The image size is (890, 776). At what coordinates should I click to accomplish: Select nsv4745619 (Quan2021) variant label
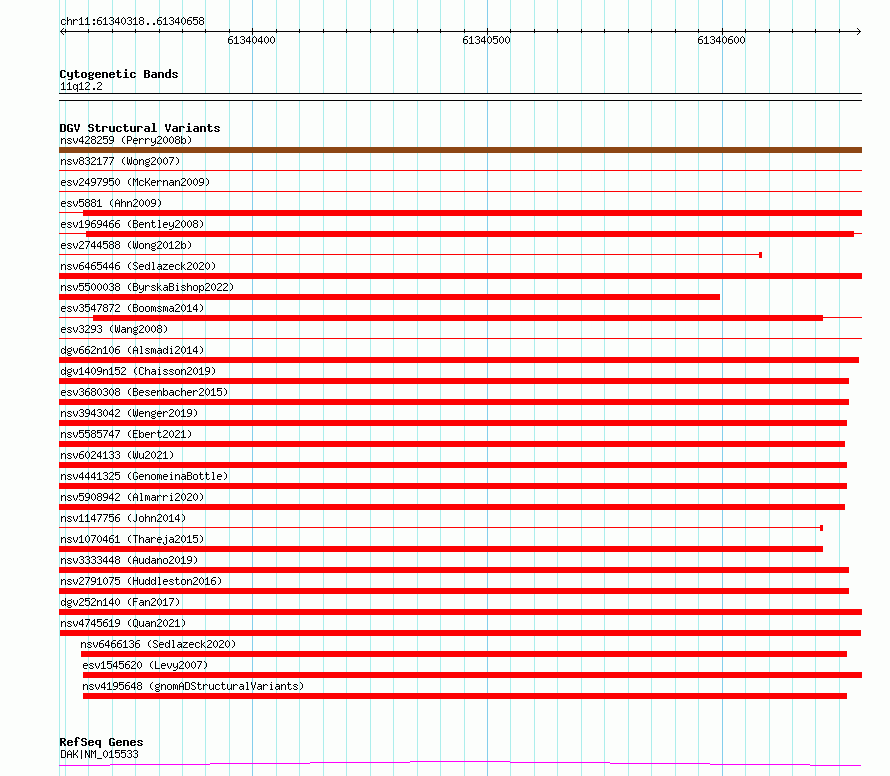[x=123, y=623]
